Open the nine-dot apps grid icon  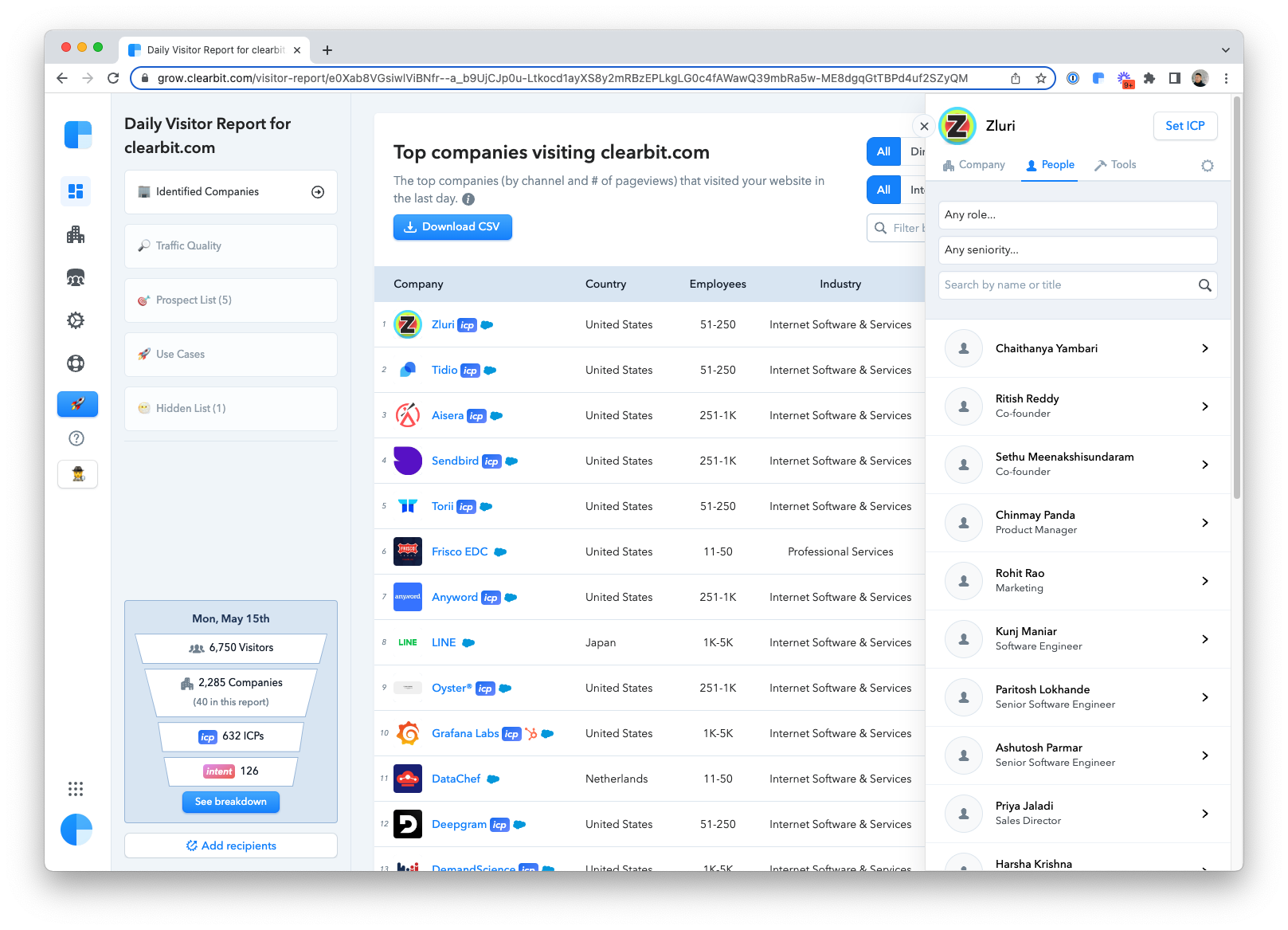[76, 789]
